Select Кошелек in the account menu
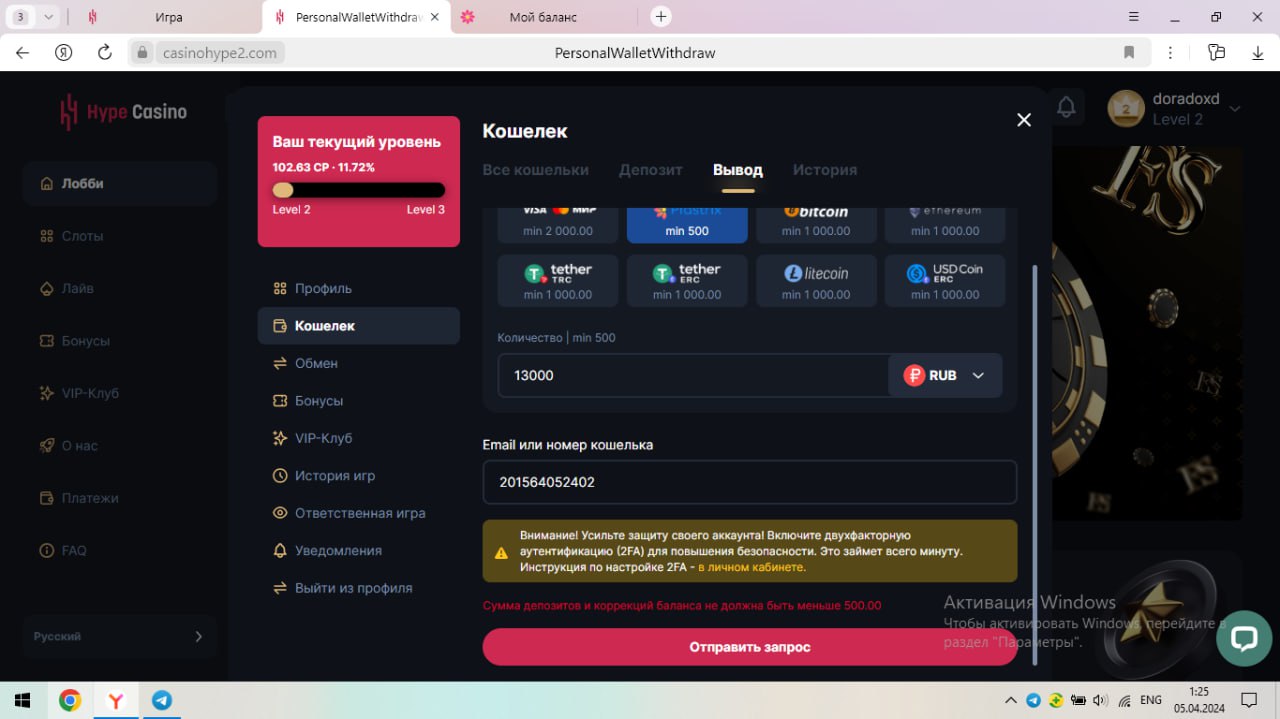Image resolution: width=1280 pixels, height=719 pixels. 358,326
